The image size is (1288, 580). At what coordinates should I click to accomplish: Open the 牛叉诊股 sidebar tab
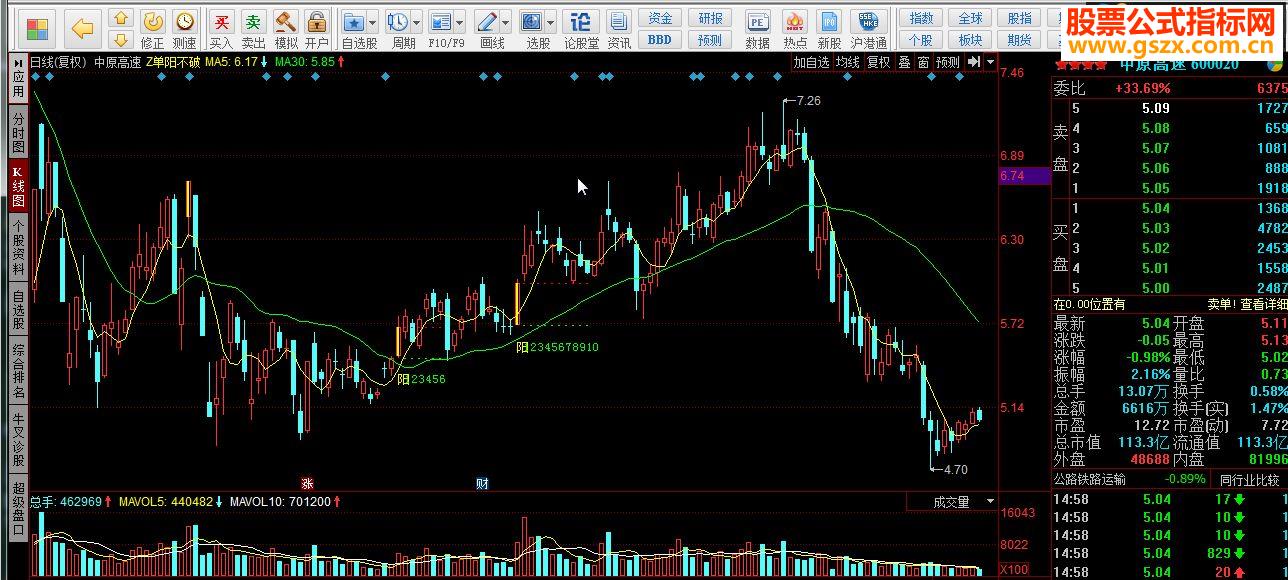[18, 441]
